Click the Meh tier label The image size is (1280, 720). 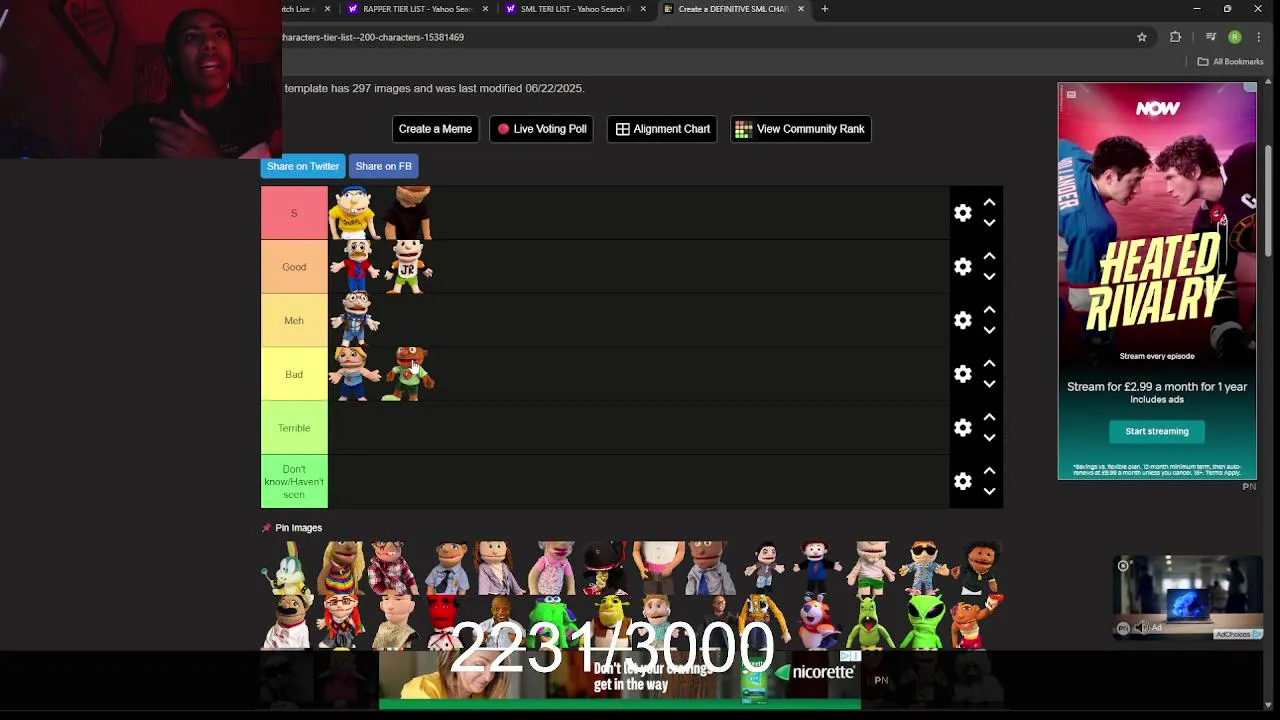click(294, 320)
